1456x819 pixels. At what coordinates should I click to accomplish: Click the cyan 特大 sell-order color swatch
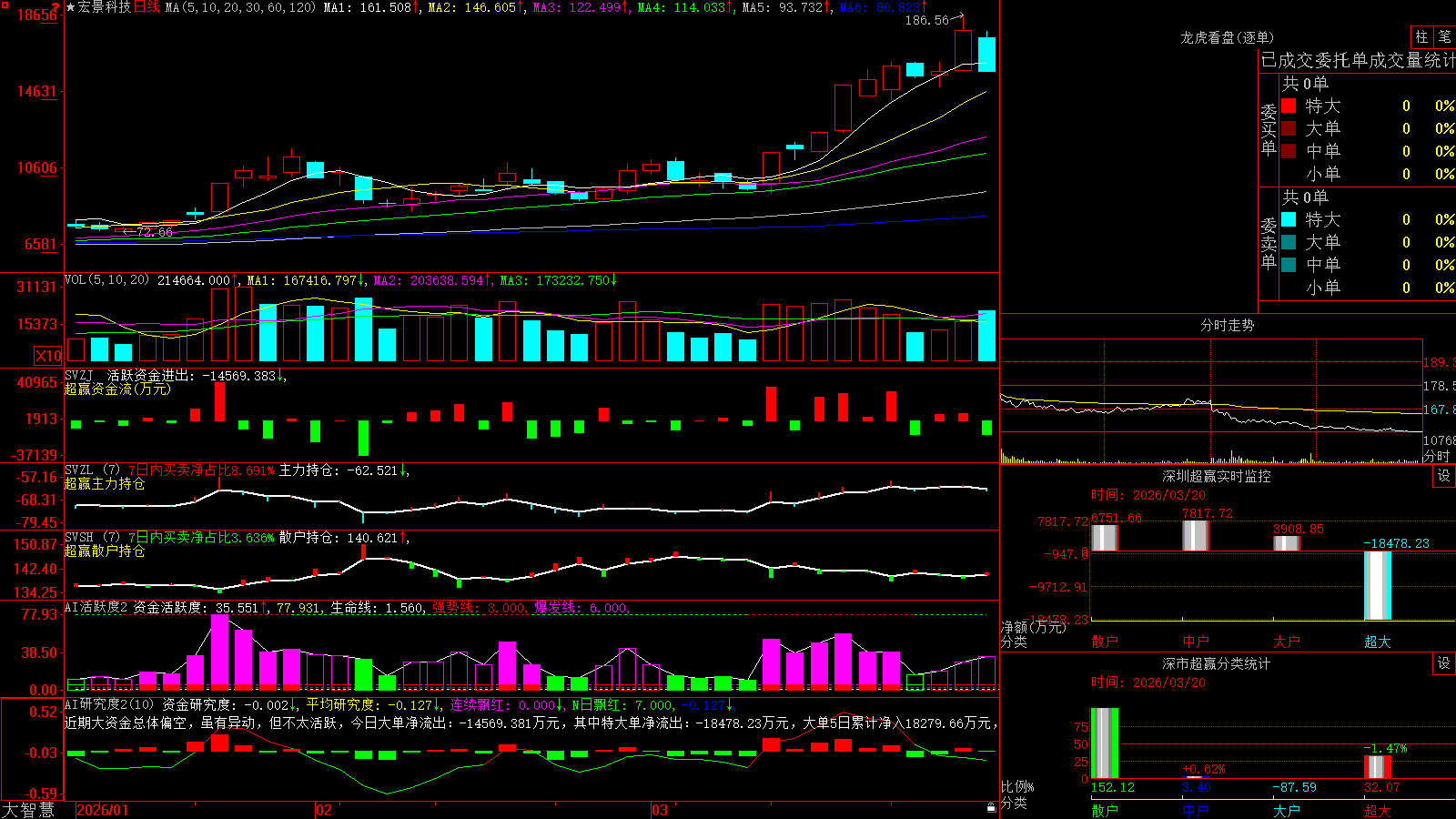tap(1289, 219)
